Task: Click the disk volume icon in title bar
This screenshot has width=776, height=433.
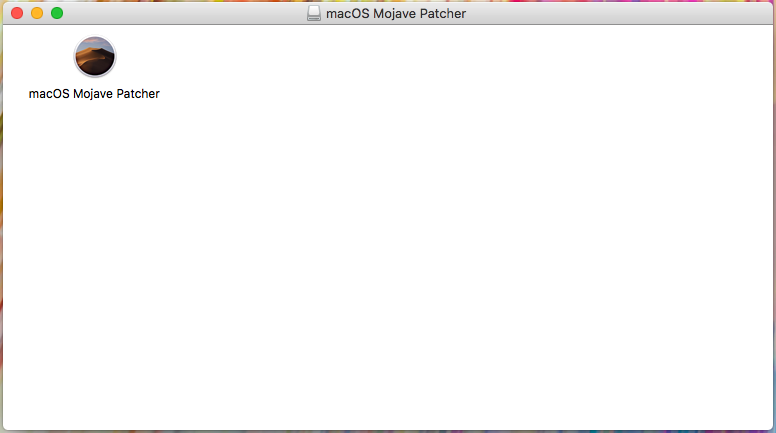Action: point(314,13)
